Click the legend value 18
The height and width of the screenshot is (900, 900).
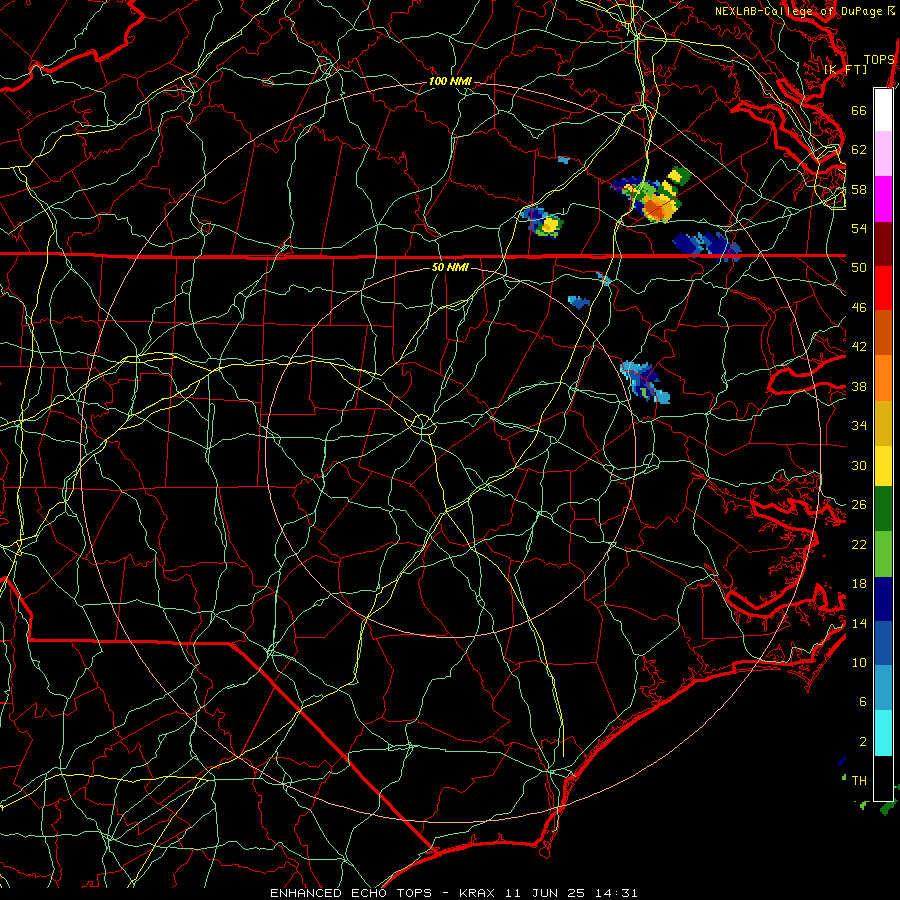coord(859,584)
